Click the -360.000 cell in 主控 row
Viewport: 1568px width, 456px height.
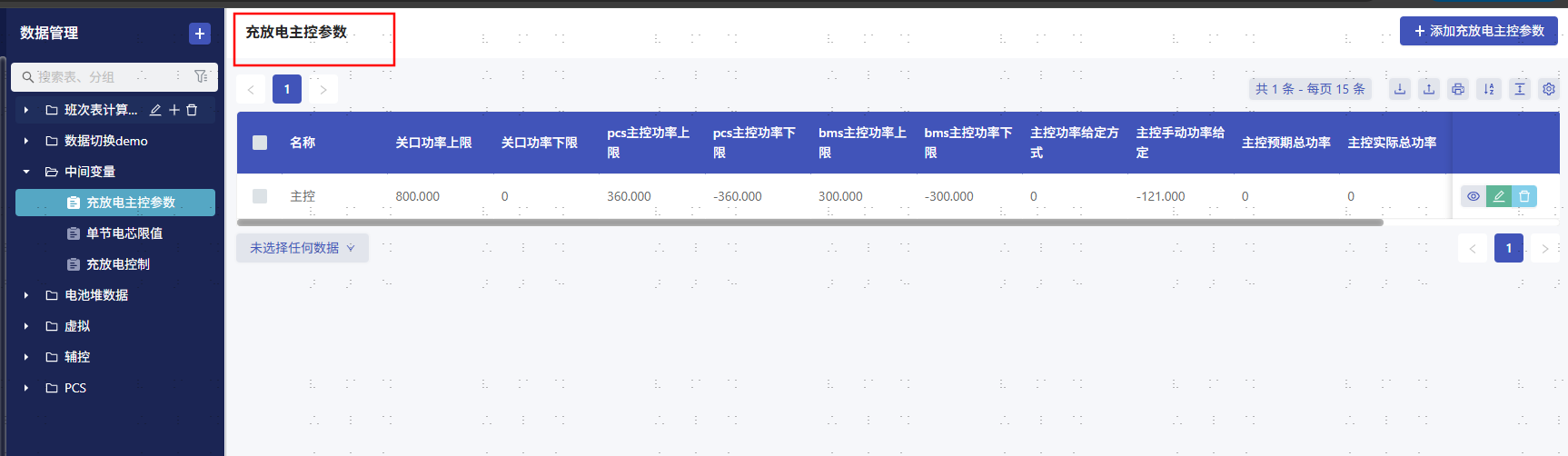(738, 196)
